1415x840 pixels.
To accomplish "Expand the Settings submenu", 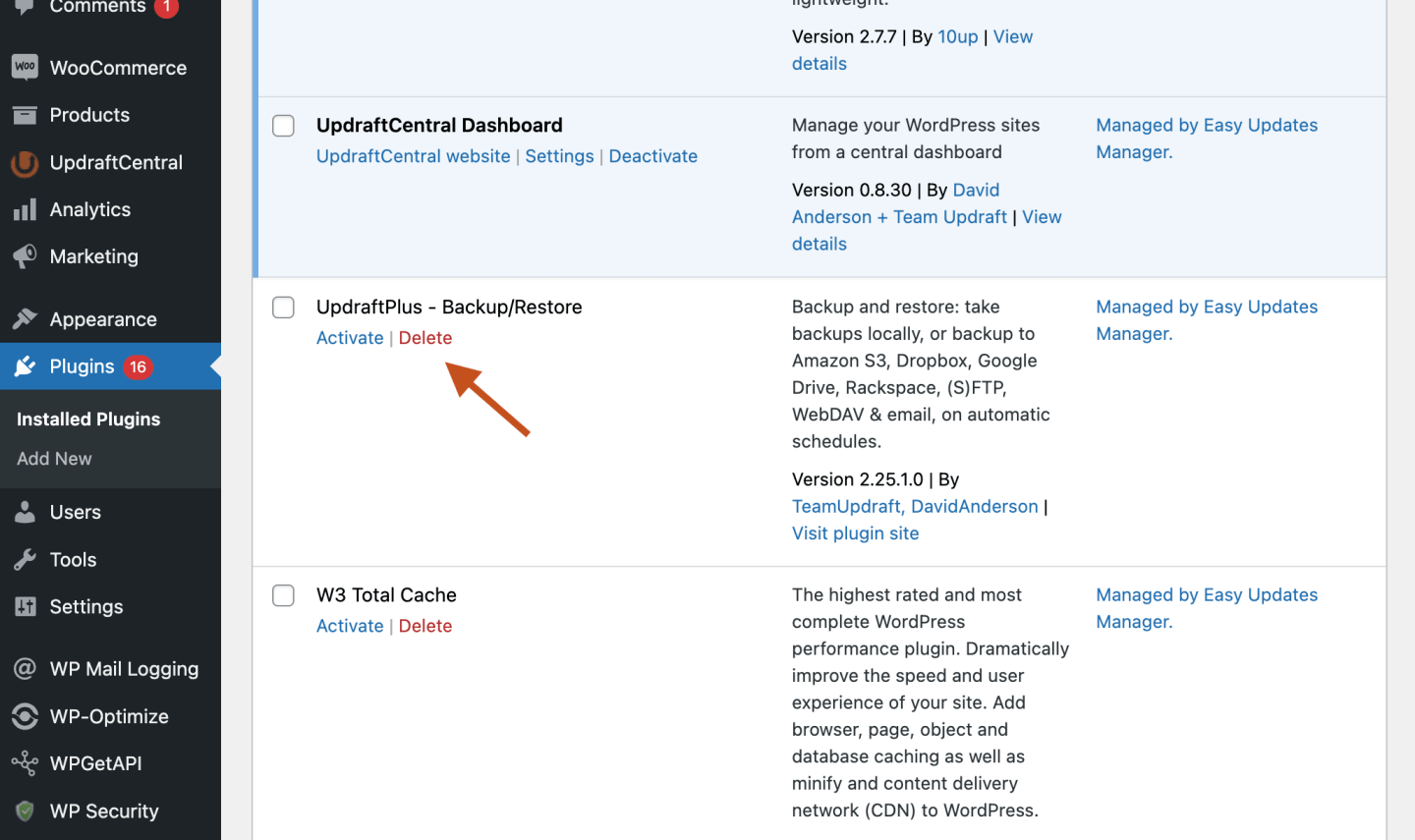I will coord(85,606).
